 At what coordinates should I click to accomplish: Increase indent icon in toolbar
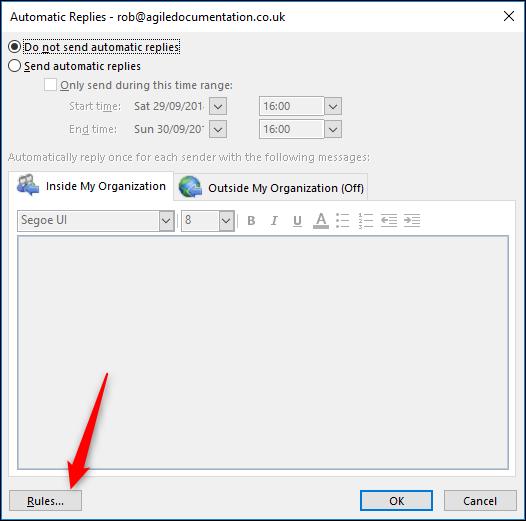point(412,220)
